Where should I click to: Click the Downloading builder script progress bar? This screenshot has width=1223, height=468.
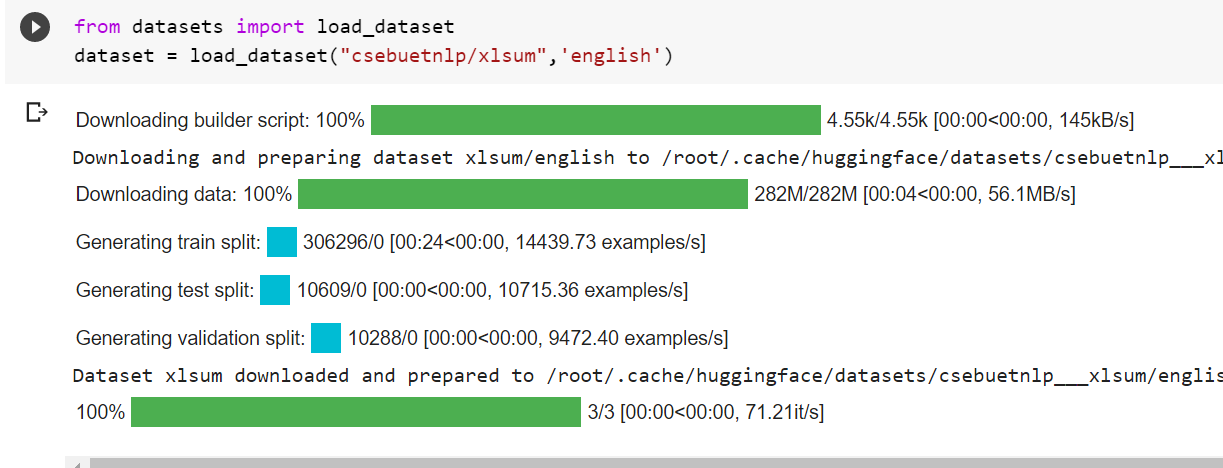tap(596, 120)
